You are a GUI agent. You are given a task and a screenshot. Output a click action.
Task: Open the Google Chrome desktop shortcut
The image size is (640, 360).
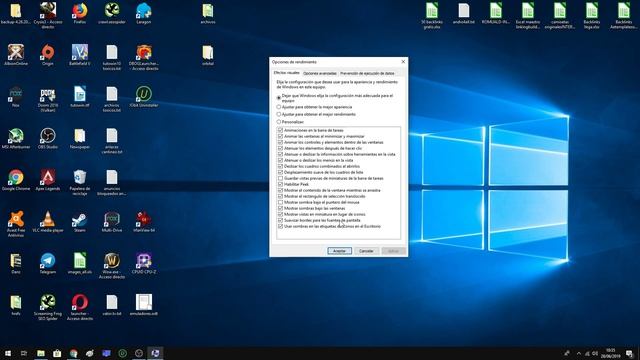[16, 180]
